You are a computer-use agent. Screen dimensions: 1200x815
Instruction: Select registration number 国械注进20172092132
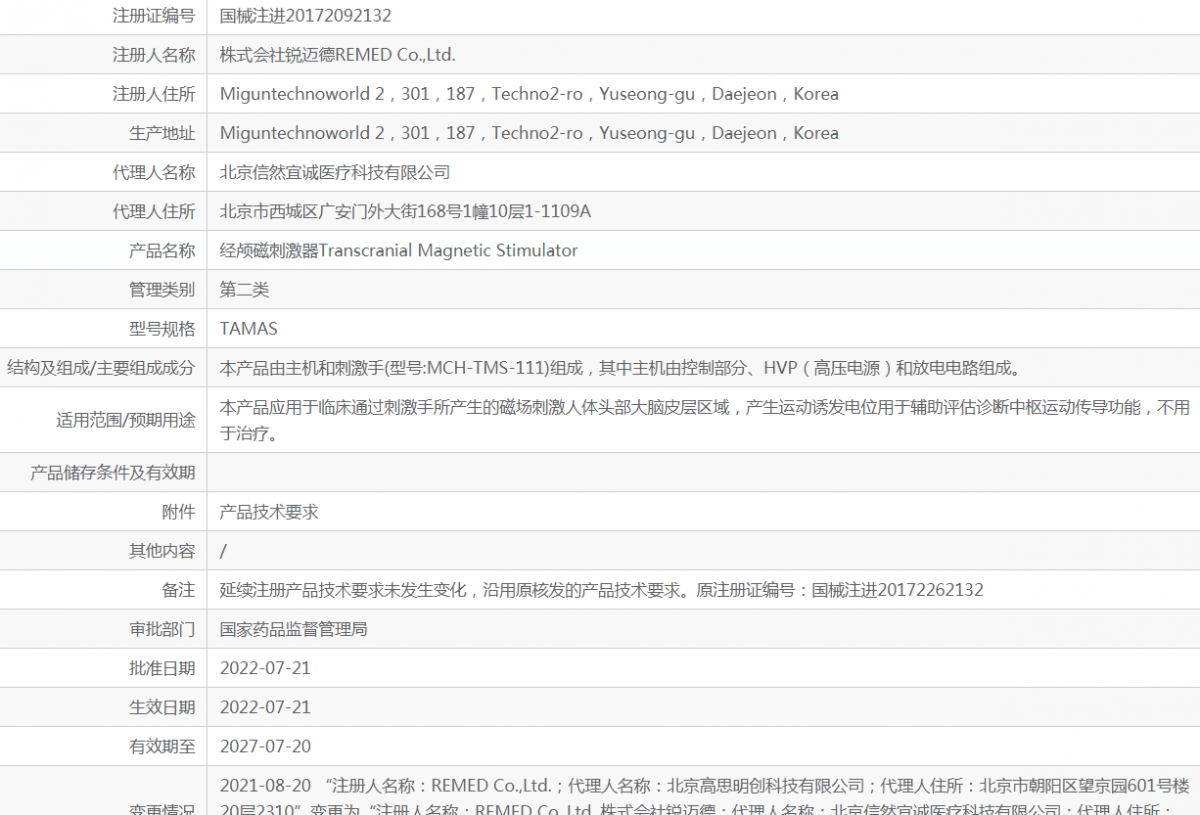click(306, 16)
